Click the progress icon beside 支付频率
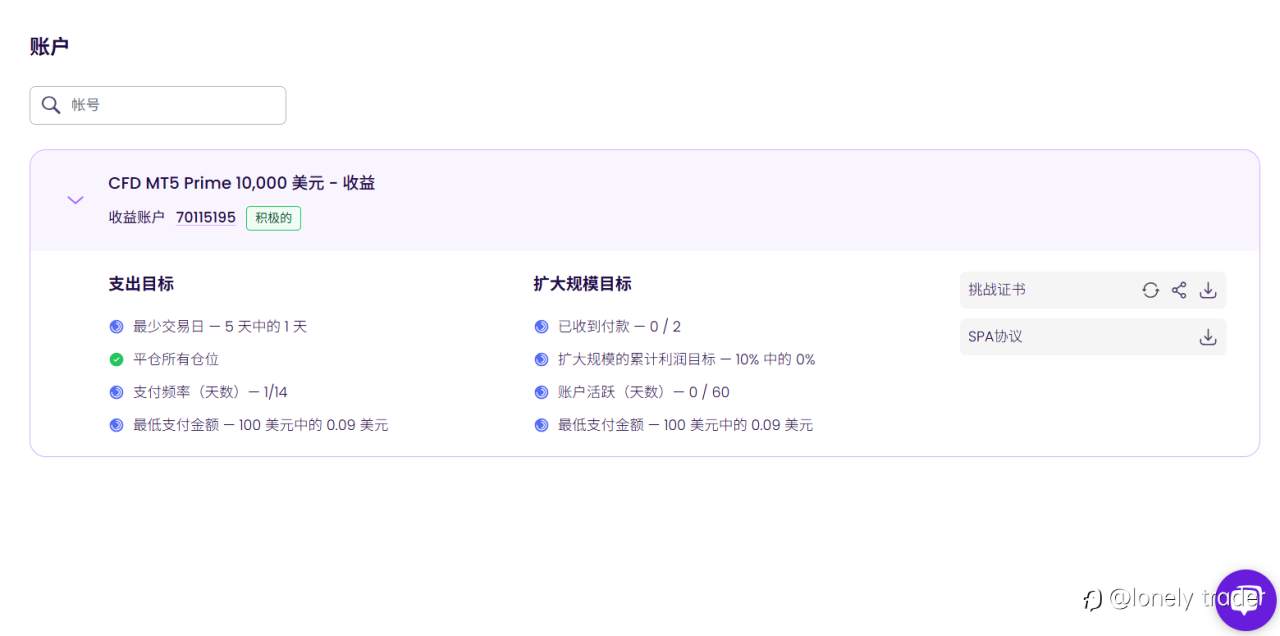Image resolution: width=1280 pixels, height=636 pixels. click(x=116, y=392)
